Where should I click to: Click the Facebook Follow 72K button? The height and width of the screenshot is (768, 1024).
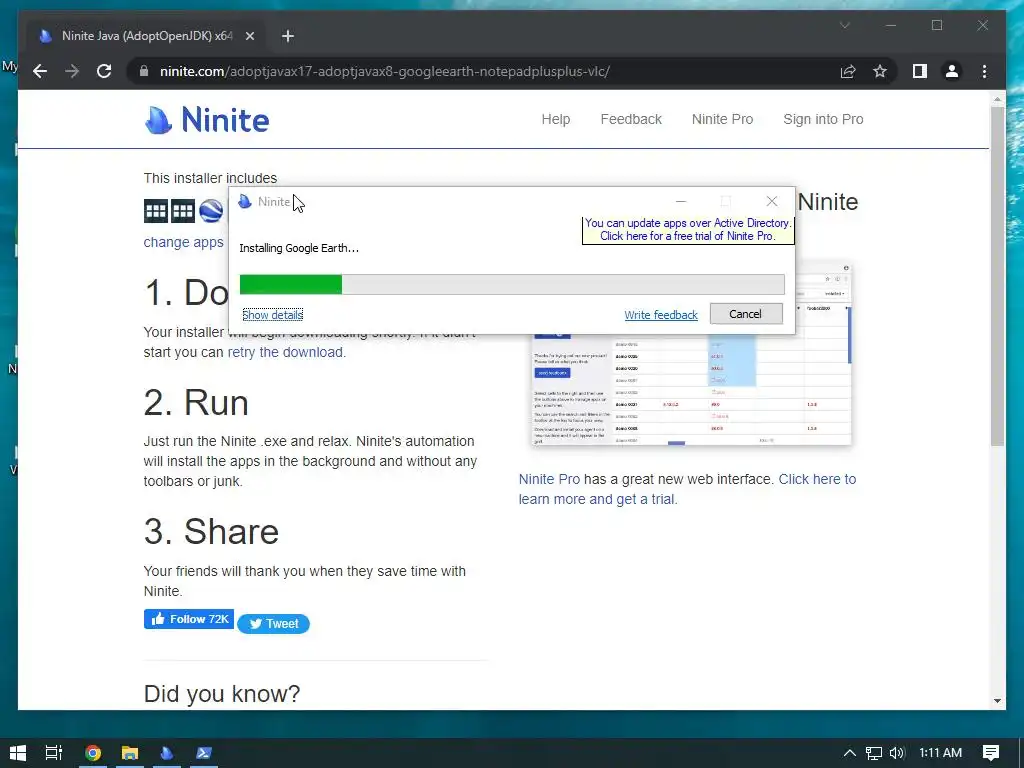189,619
